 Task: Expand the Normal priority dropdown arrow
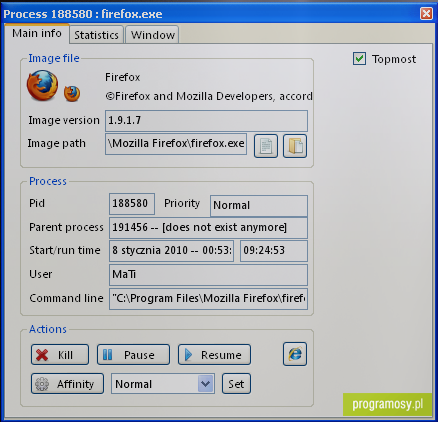pos(206,384)
